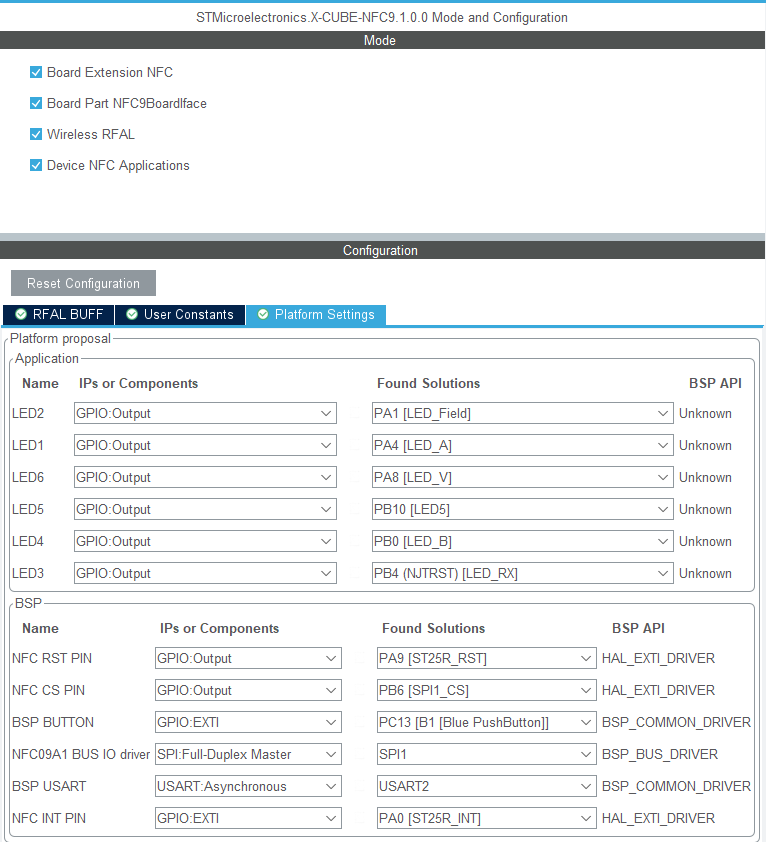Expand the PA0 [ST25R_INT] solution dropdown

click(x=487, y=818)
